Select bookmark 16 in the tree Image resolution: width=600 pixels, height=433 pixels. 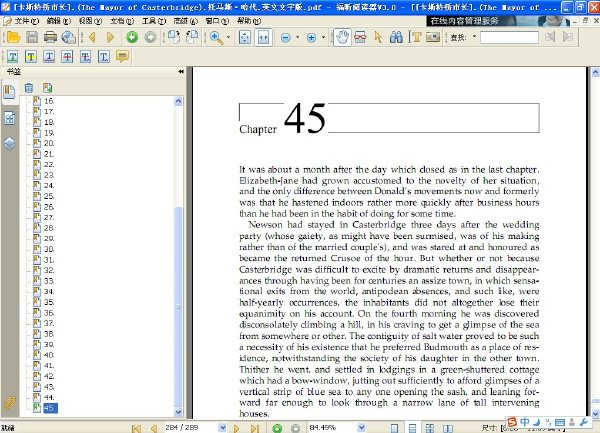pos(49,101)
